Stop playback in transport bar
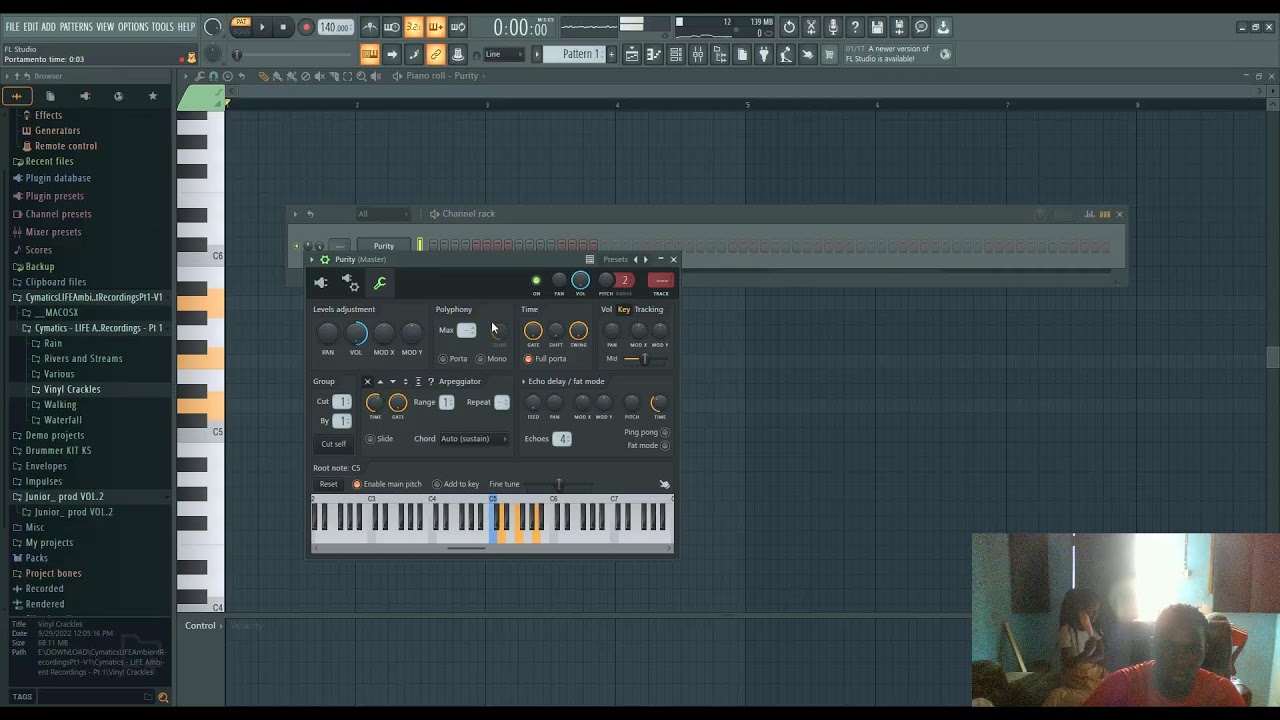 pos(283,27)
